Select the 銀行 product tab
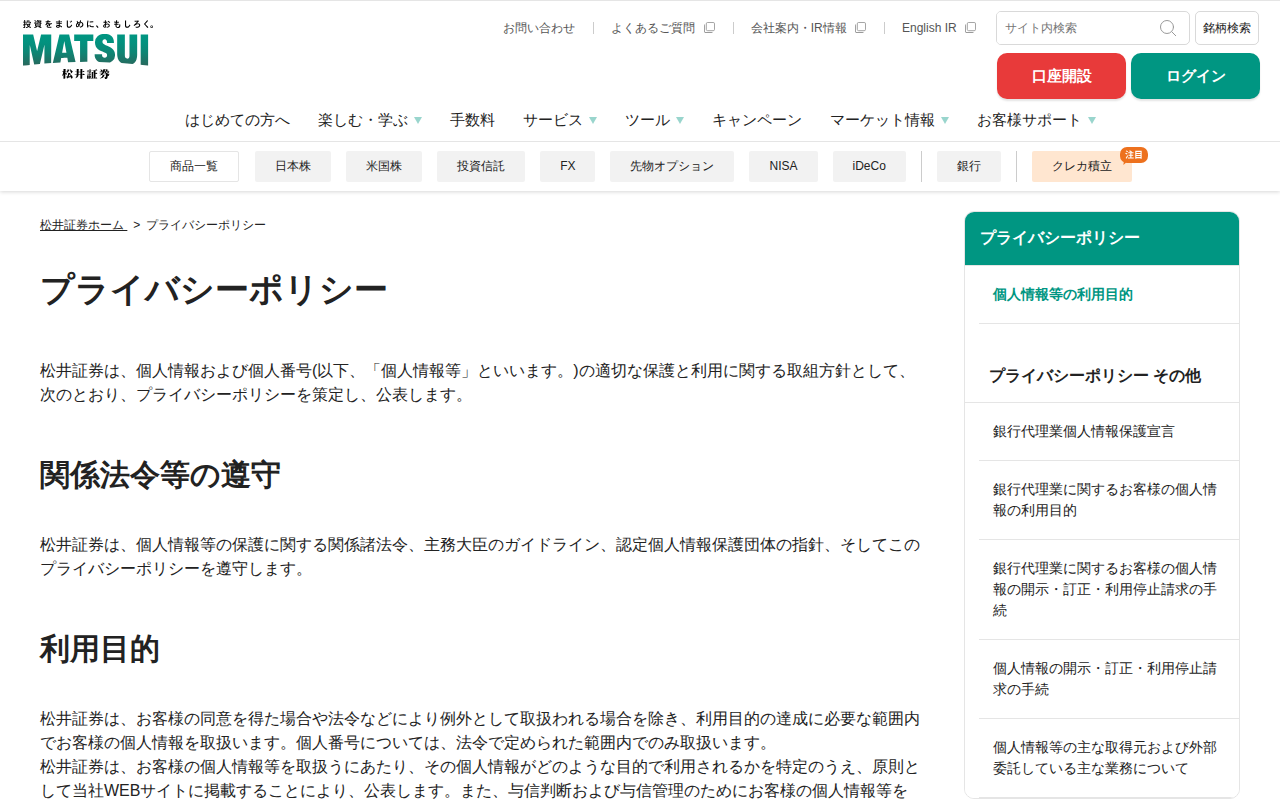The height and width of the screenshot is (800, 1280). (969, 166)
